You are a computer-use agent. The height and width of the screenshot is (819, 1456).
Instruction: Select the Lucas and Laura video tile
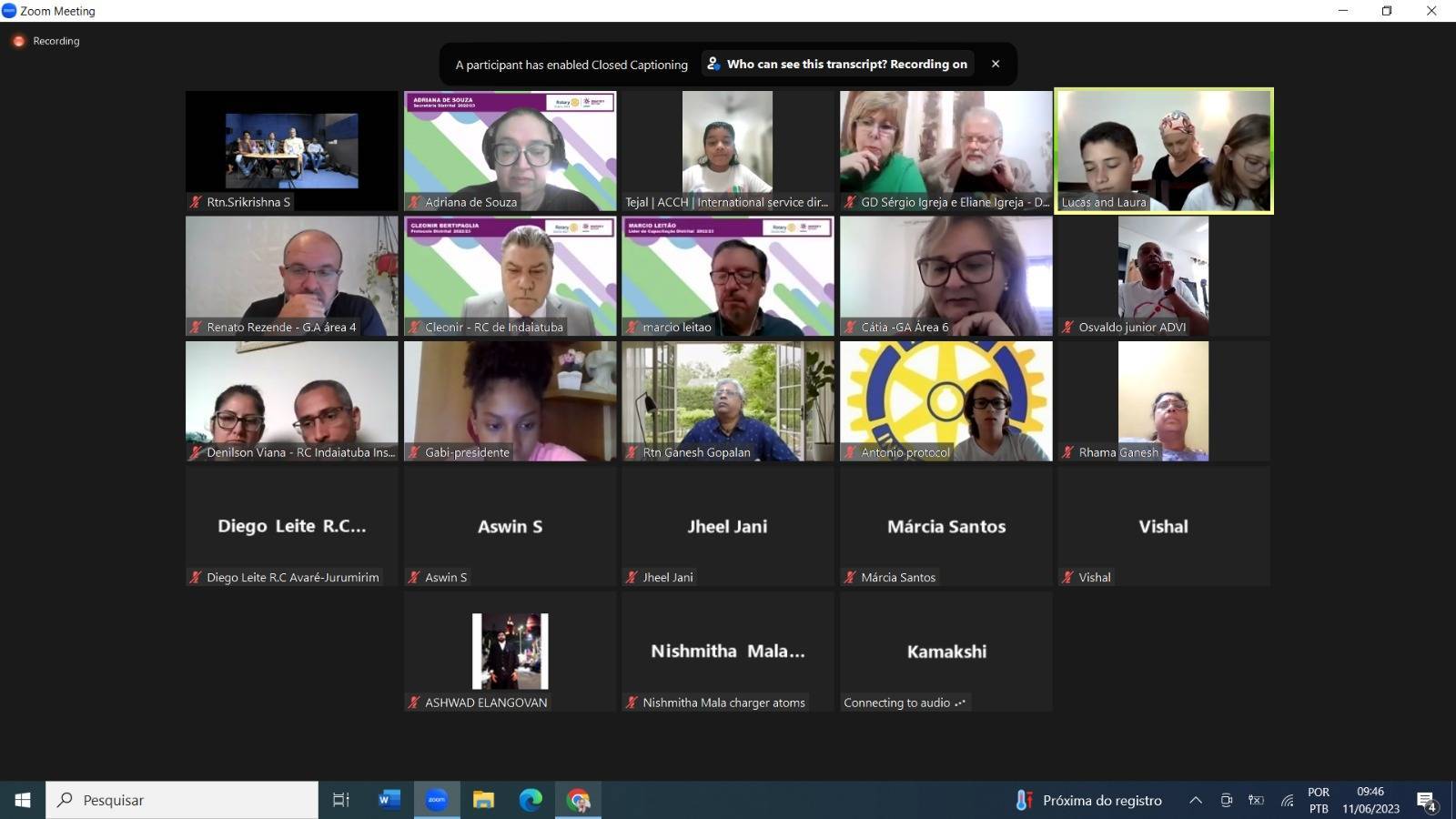click(x=1163, y=151)
